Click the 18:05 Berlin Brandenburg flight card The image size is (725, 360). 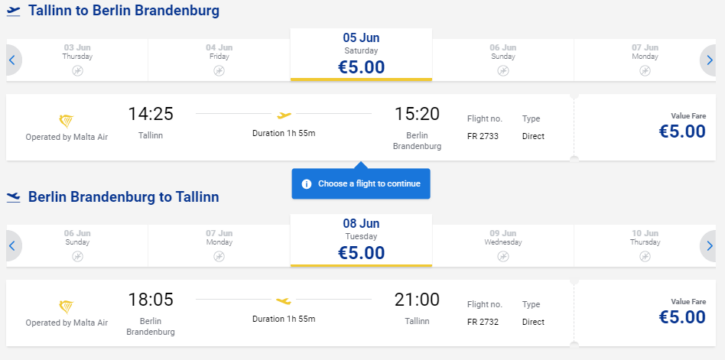point(290,313)
